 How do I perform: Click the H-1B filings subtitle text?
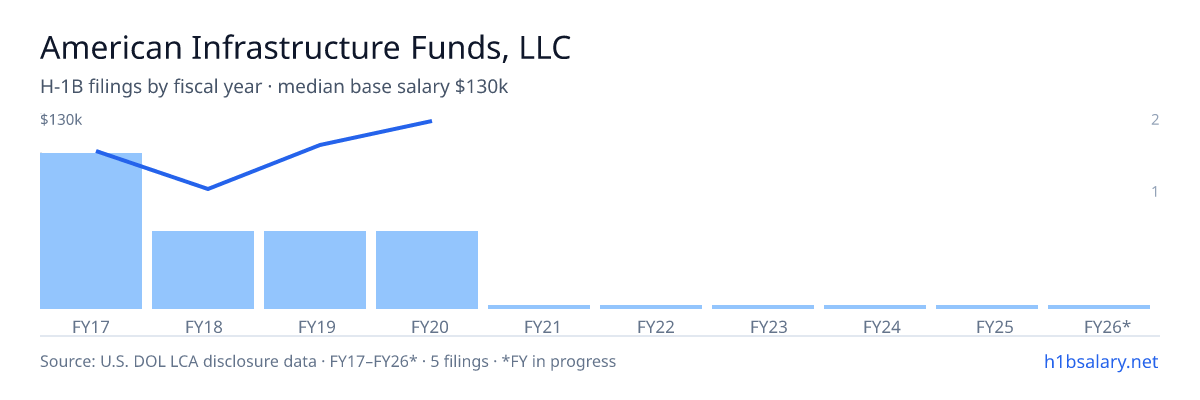[274, 87]
